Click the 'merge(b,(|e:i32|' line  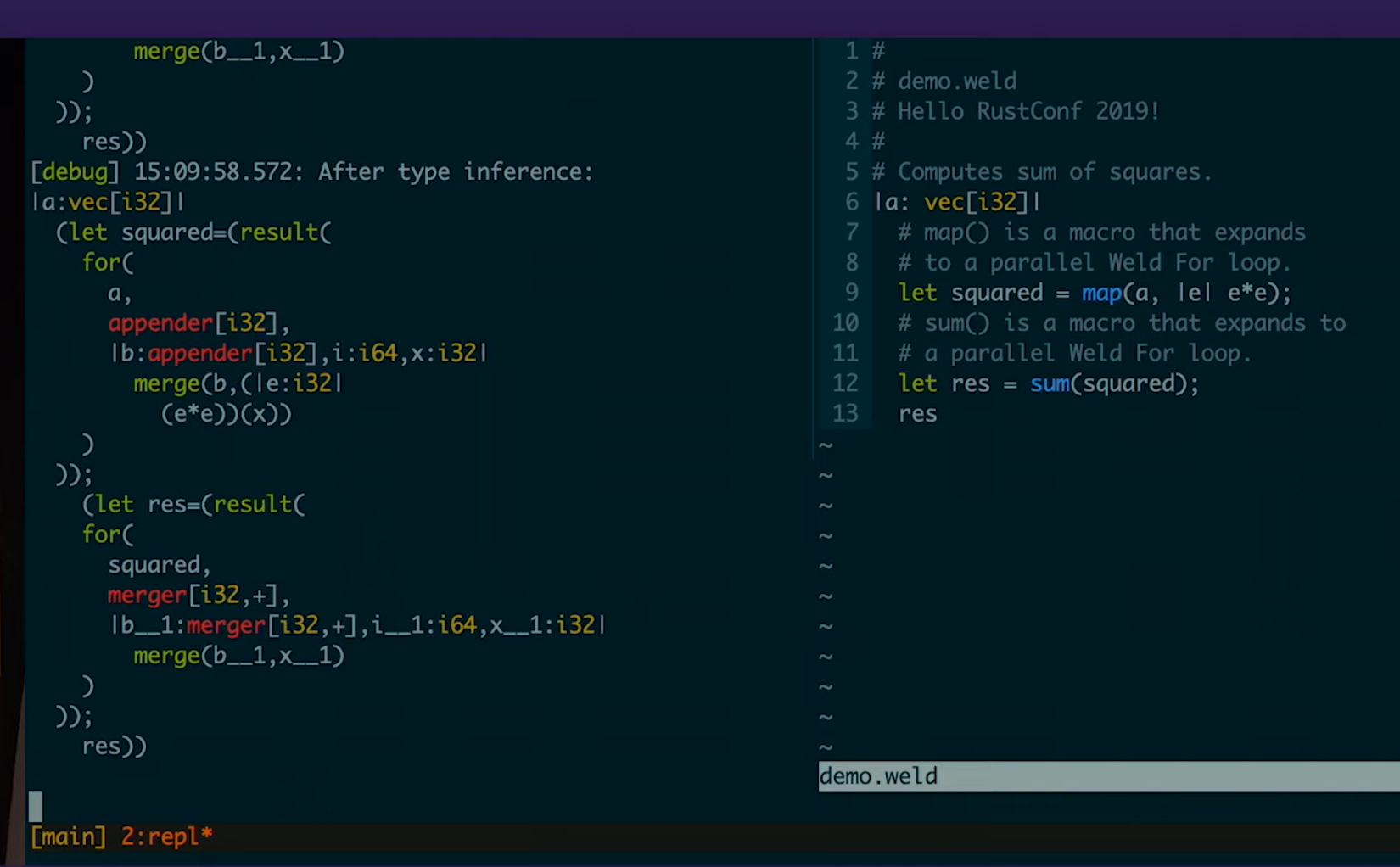(x=238, y=383)
